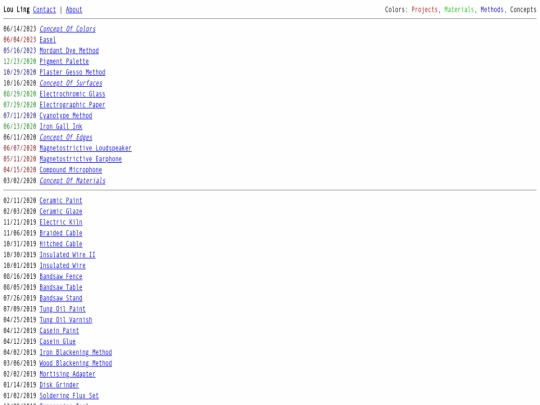
Task: Click the green Materials legend label
Action: pos(459,10)
